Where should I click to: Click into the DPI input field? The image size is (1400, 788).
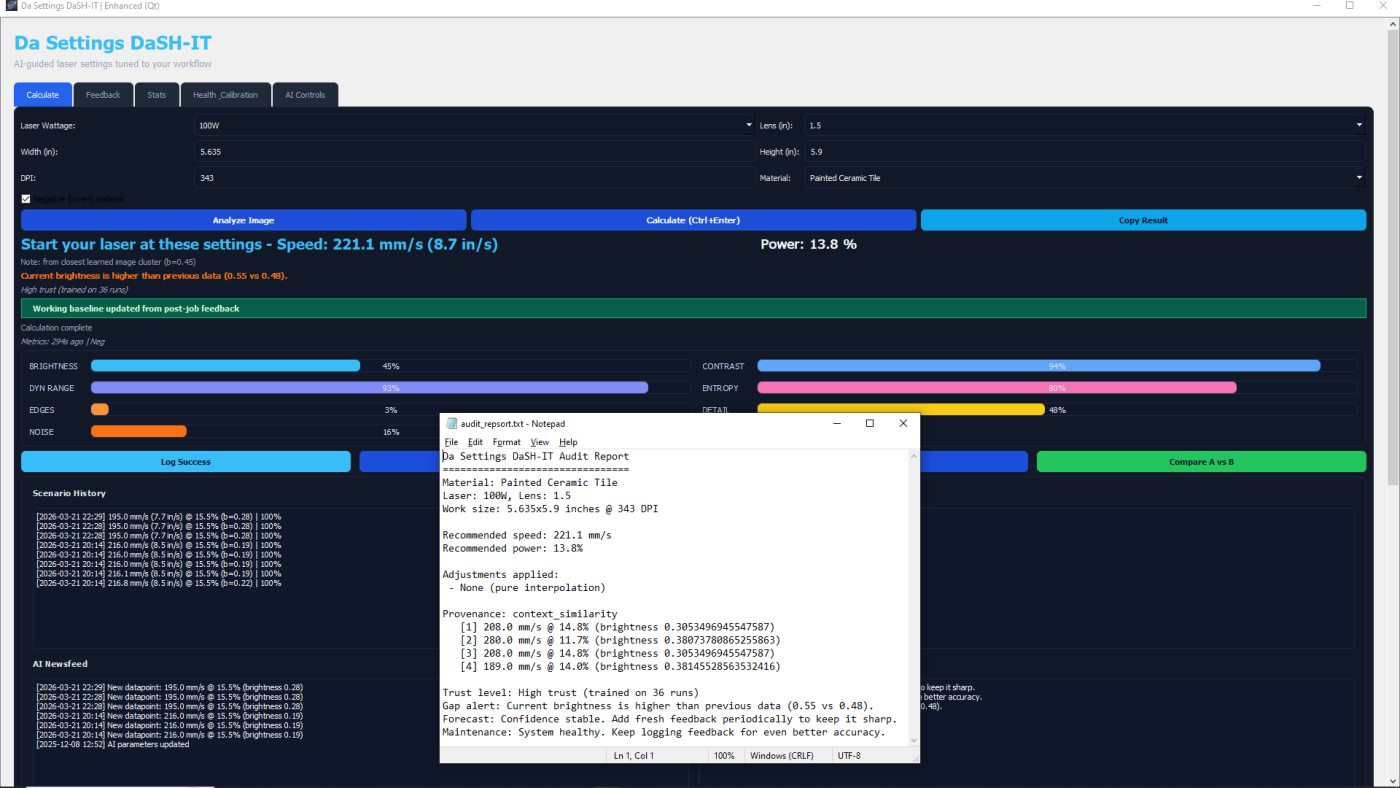coord(474,178)
